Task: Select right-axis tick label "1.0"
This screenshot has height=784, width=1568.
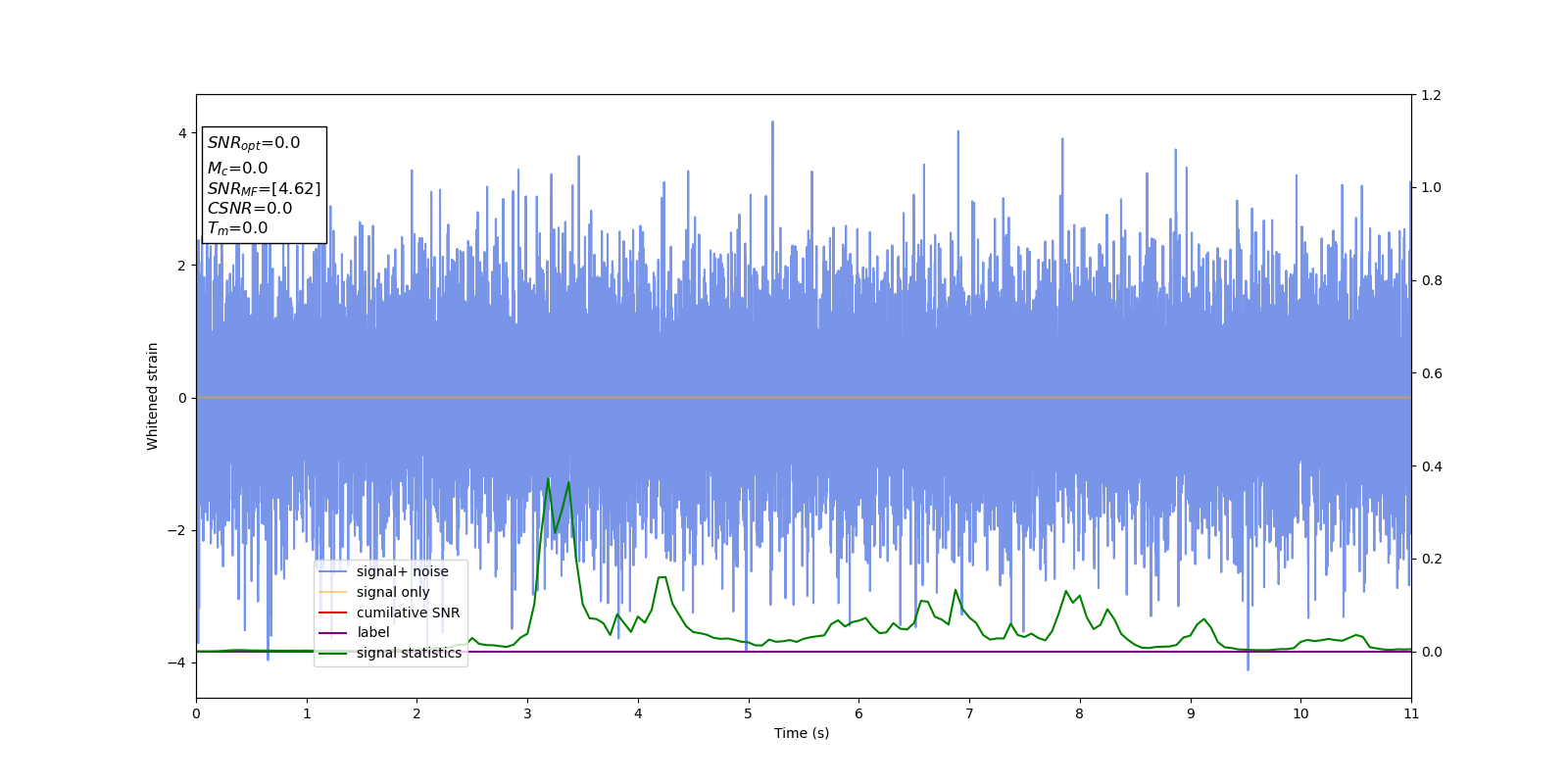Action: [1431, 188]
